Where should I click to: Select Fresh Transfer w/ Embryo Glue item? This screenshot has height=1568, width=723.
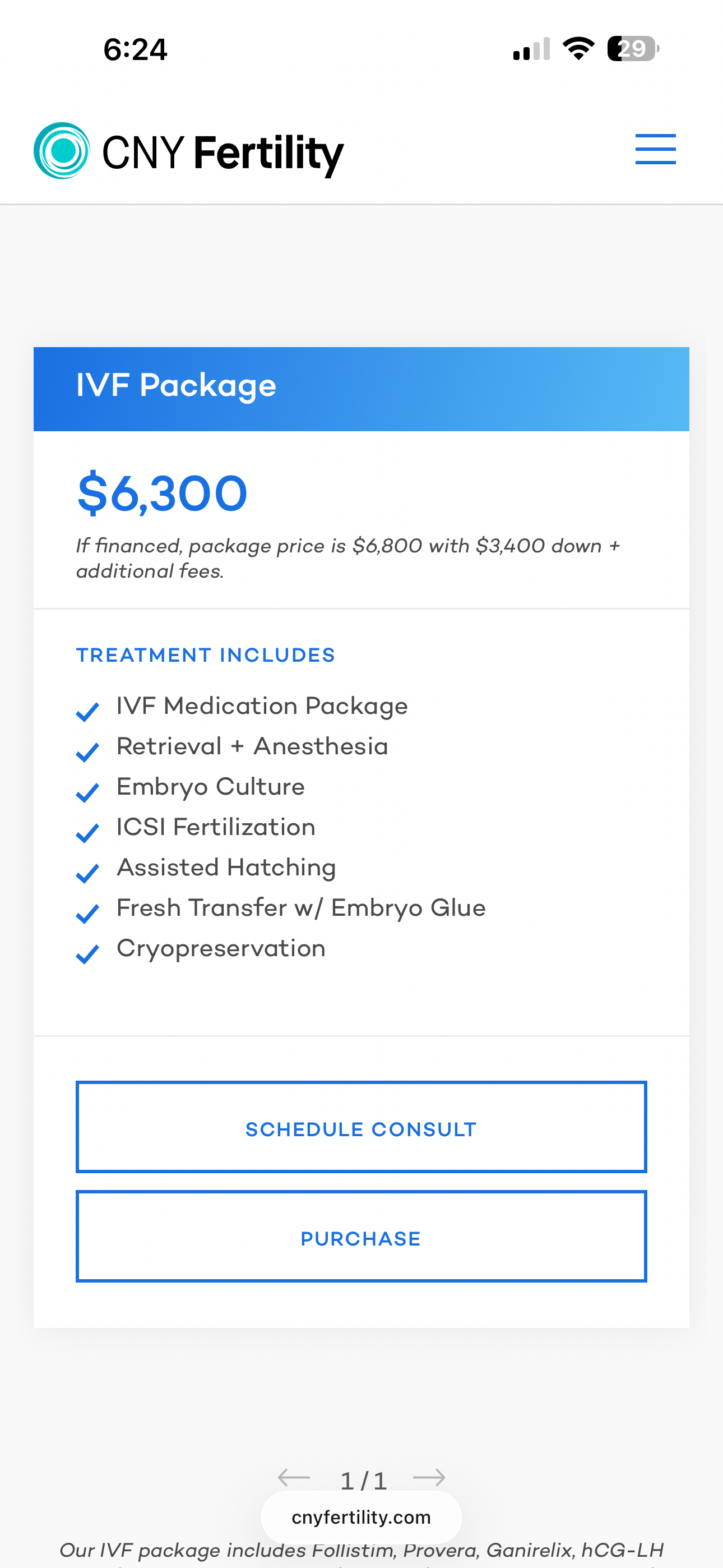[x=302, y=907]
